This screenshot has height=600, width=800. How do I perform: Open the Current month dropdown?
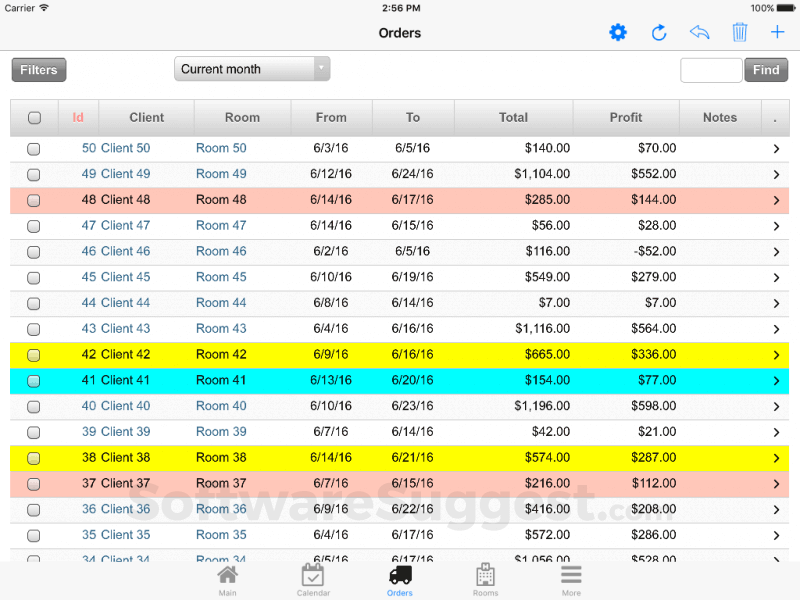click(250, 69)
